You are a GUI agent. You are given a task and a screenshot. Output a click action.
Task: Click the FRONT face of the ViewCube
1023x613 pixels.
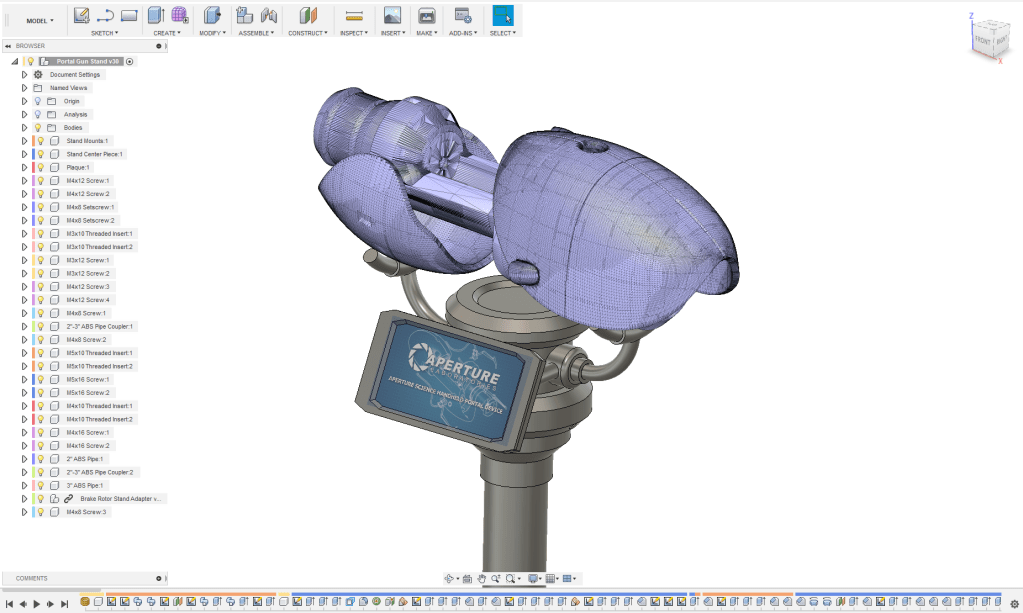(x=982, y=41)
